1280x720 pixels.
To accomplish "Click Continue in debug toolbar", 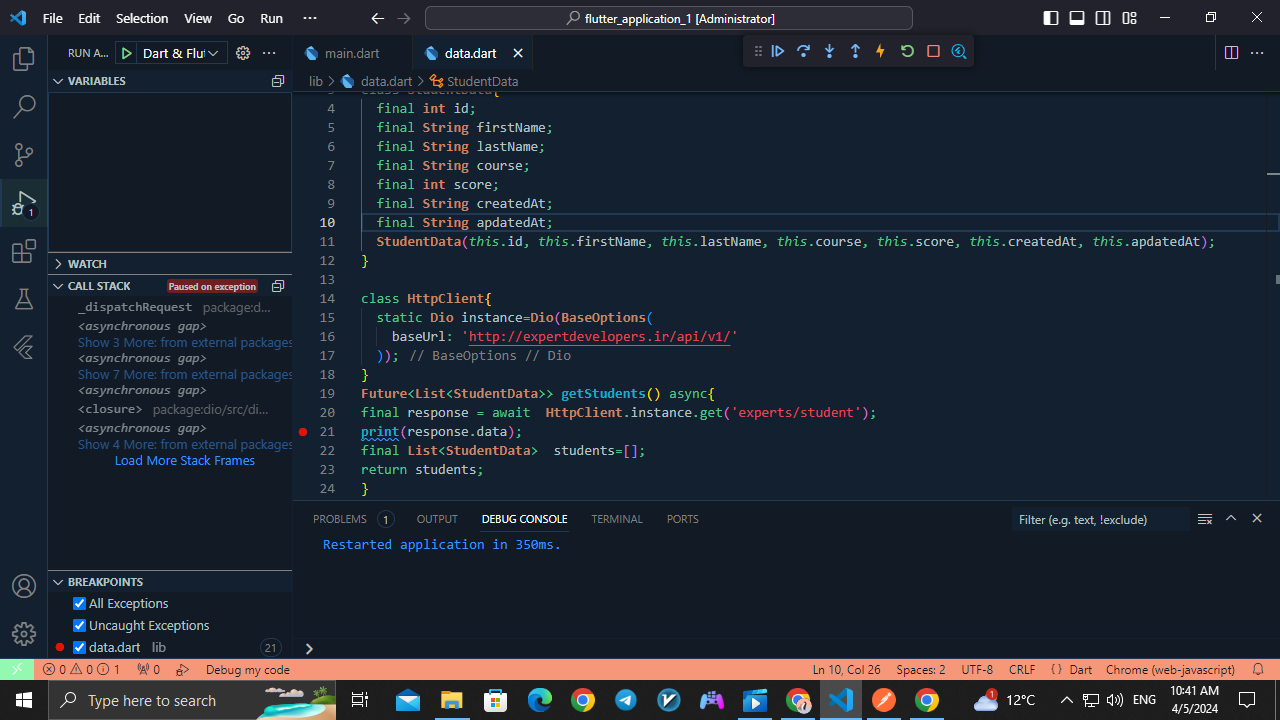I will (777, 51).
